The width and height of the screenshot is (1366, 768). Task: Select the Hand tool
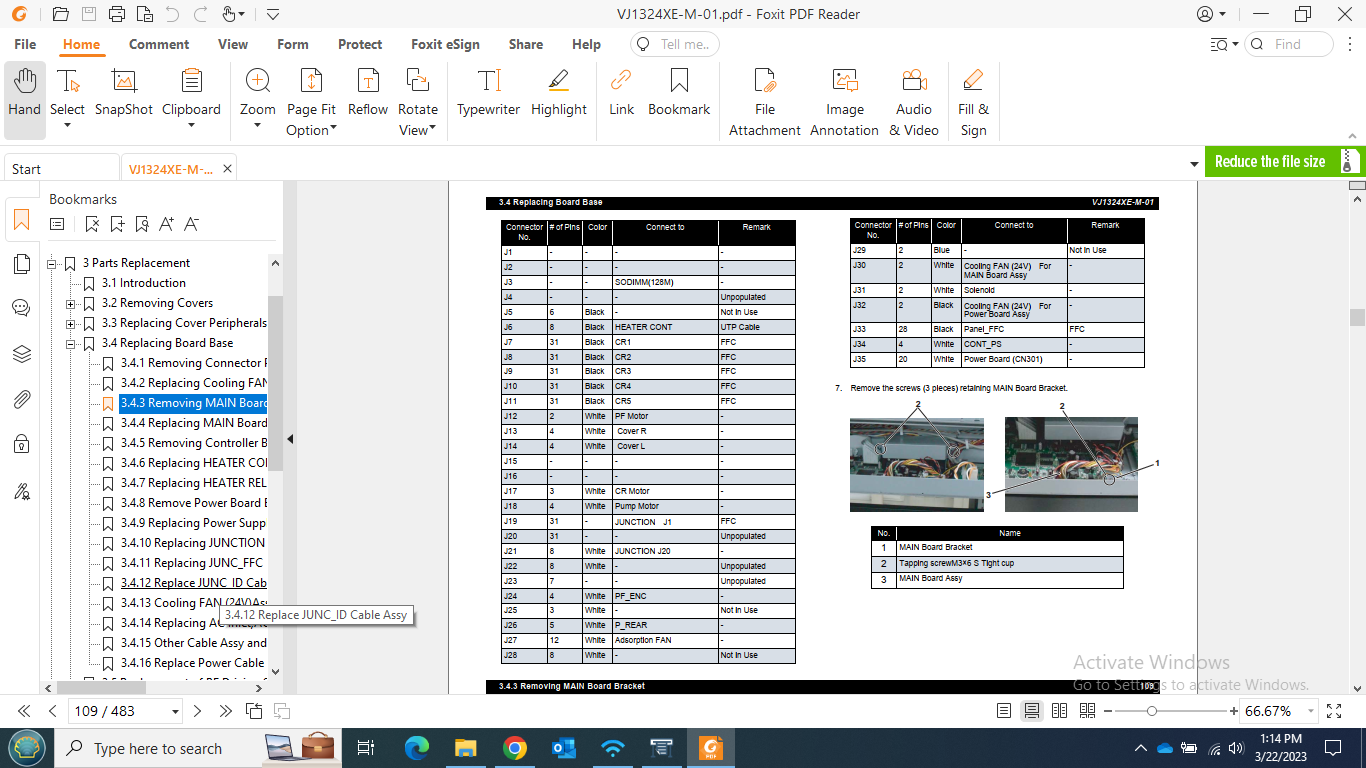[x=24, y=100]
